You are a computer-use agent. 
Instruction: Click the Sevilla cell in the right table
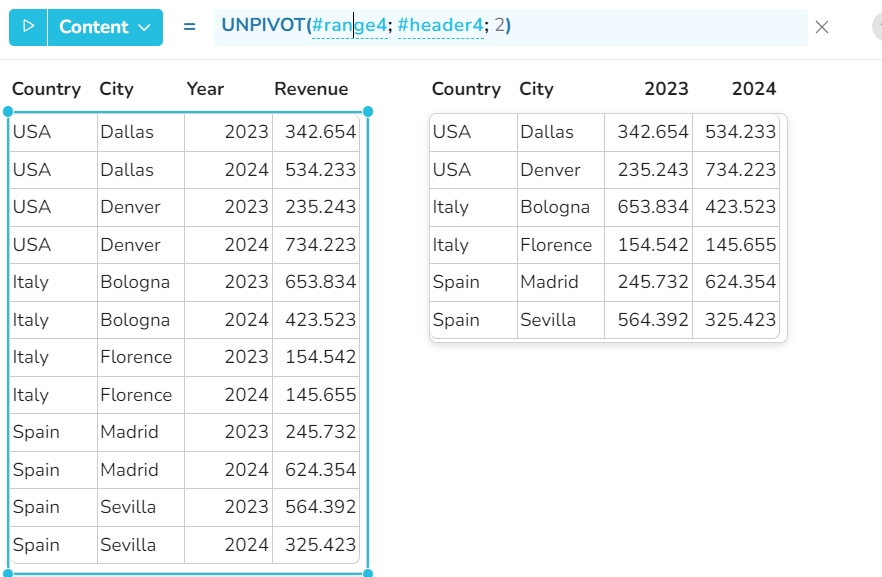(x=548, y=320)
